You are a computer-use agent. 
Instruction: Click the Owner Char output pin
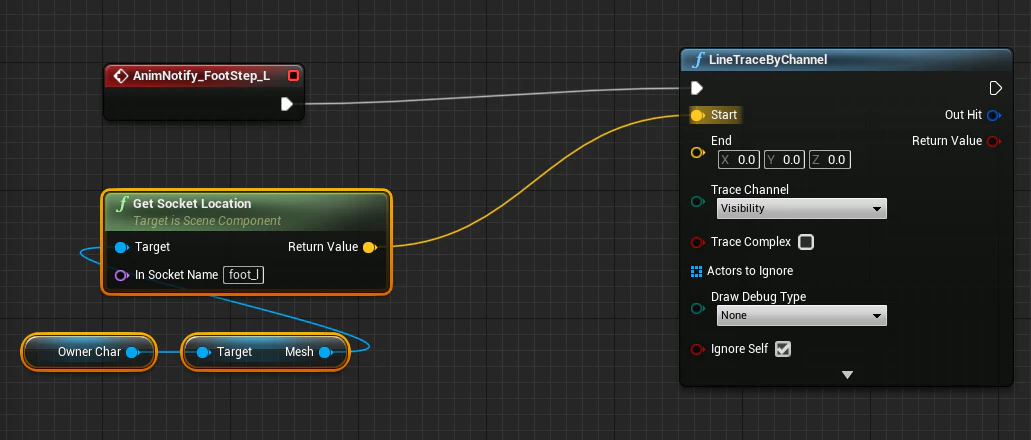click(x=133, y=353)
